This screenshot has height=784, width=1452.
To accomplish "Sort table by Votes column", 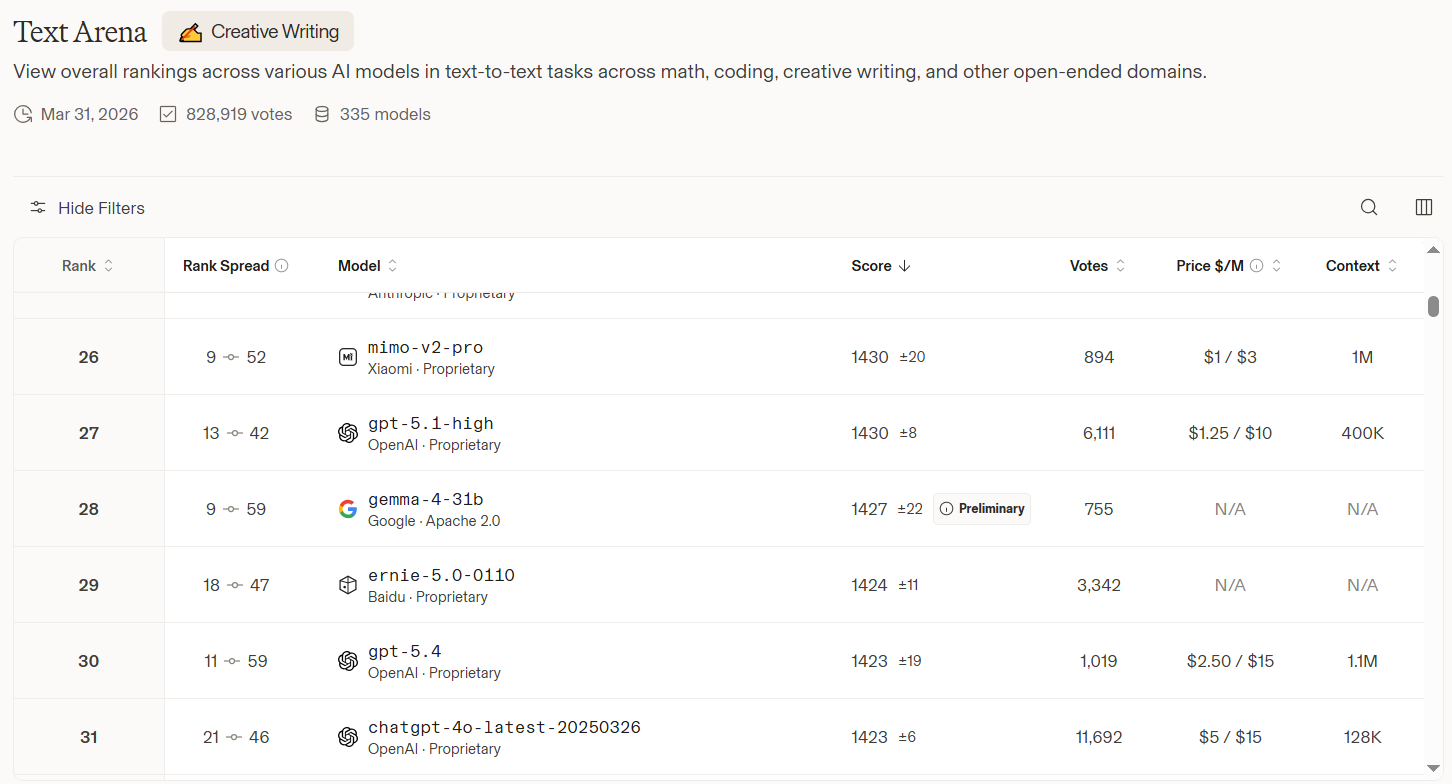I will 1098,266.
